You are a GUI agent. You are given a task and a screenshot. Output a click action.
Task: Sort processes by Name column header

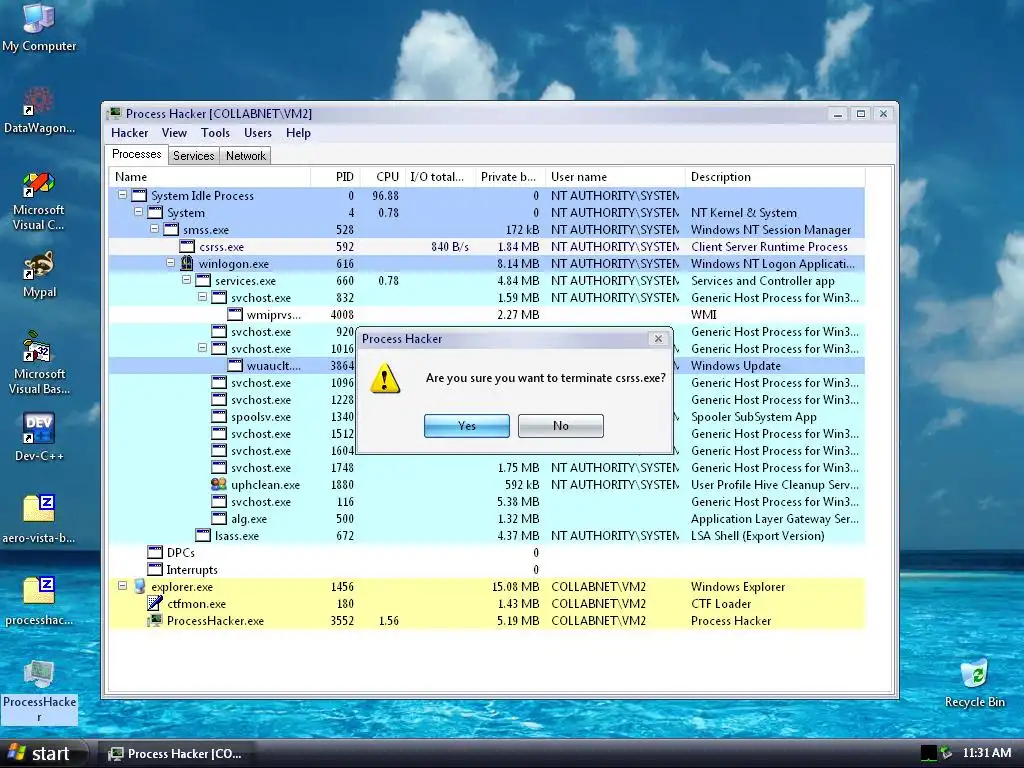209,177
